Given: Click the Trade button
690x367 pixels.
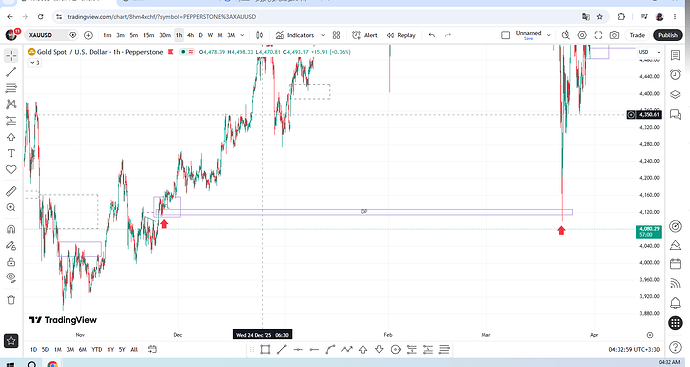Looking at the screenshot, I should point(637,35).
